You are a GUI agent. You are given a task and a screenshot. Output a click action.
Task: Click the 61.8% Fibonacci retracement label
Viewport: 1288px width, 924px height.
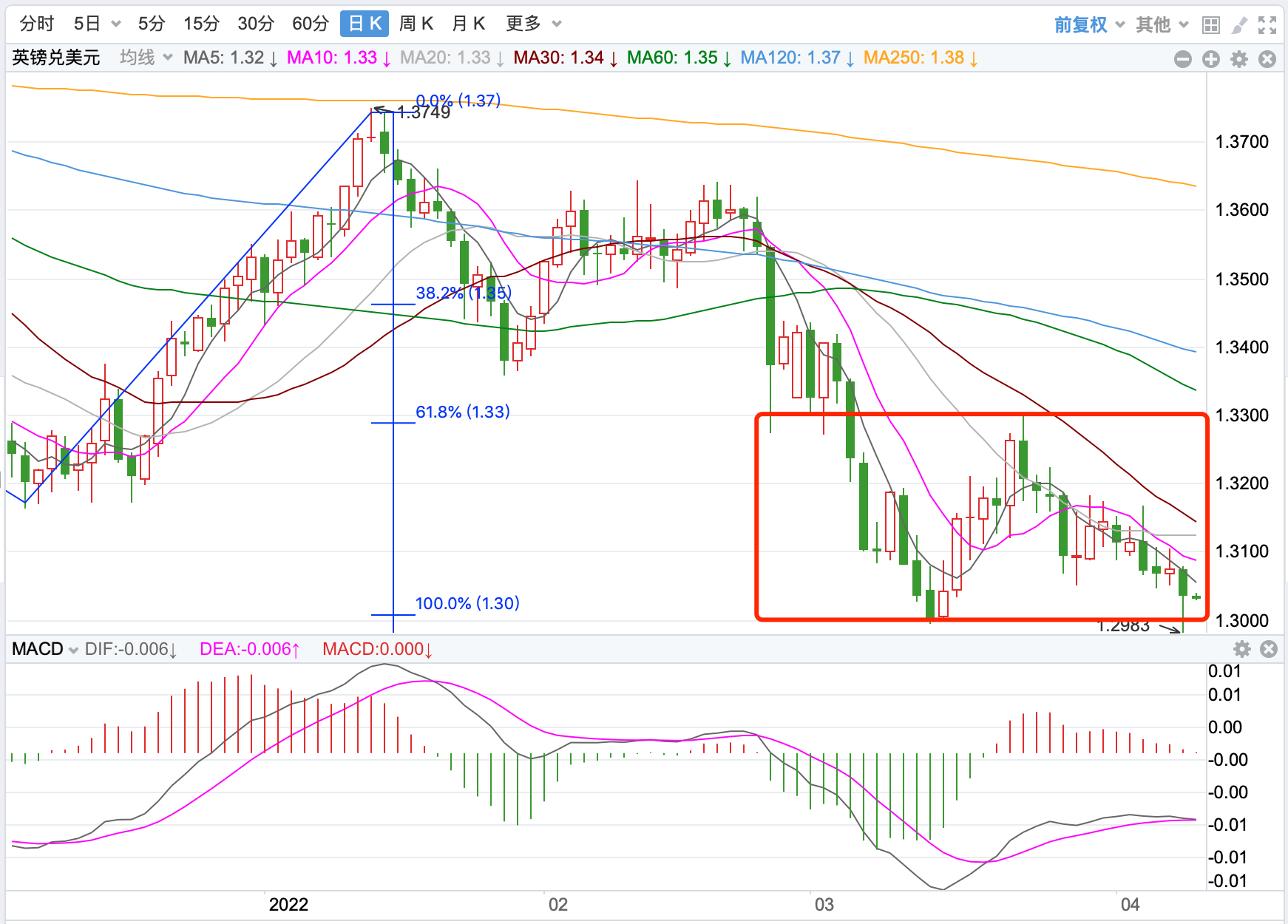click(x=462, y=412)
